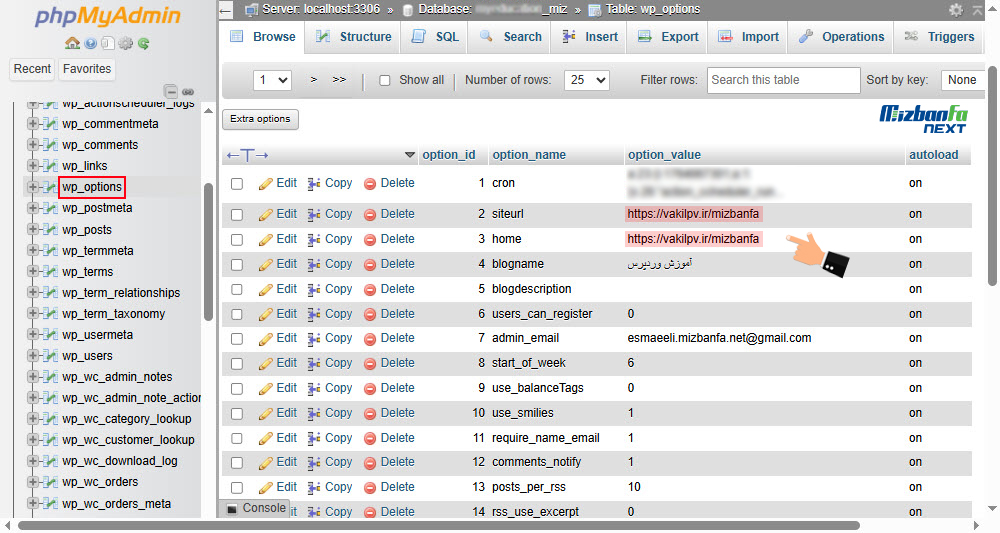Sort by autoload column header
The height and width of the screenshot is (533, 1000).
[x=934, y=155]
